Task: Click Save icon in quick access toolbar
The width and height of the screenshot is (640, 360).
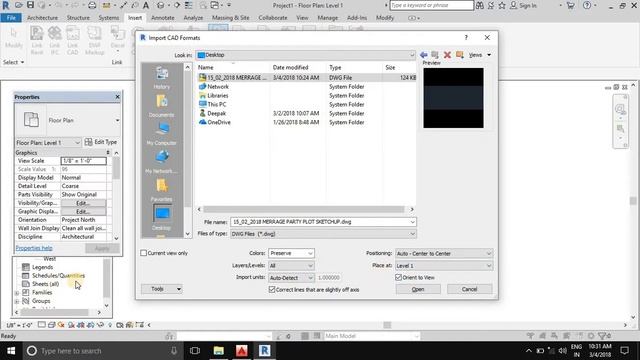Action: 31,5
